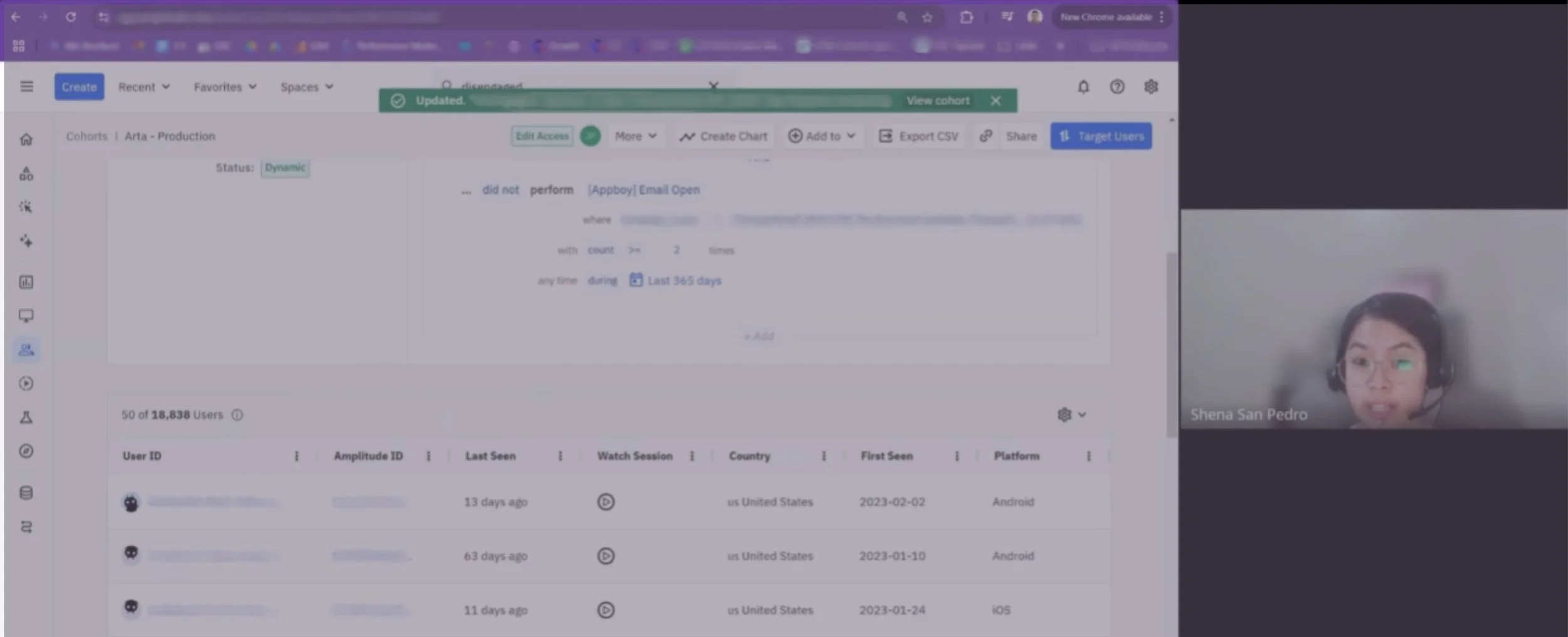Click Edit Access button
This screenshot has height=637, width=1568.
[542, 136]
